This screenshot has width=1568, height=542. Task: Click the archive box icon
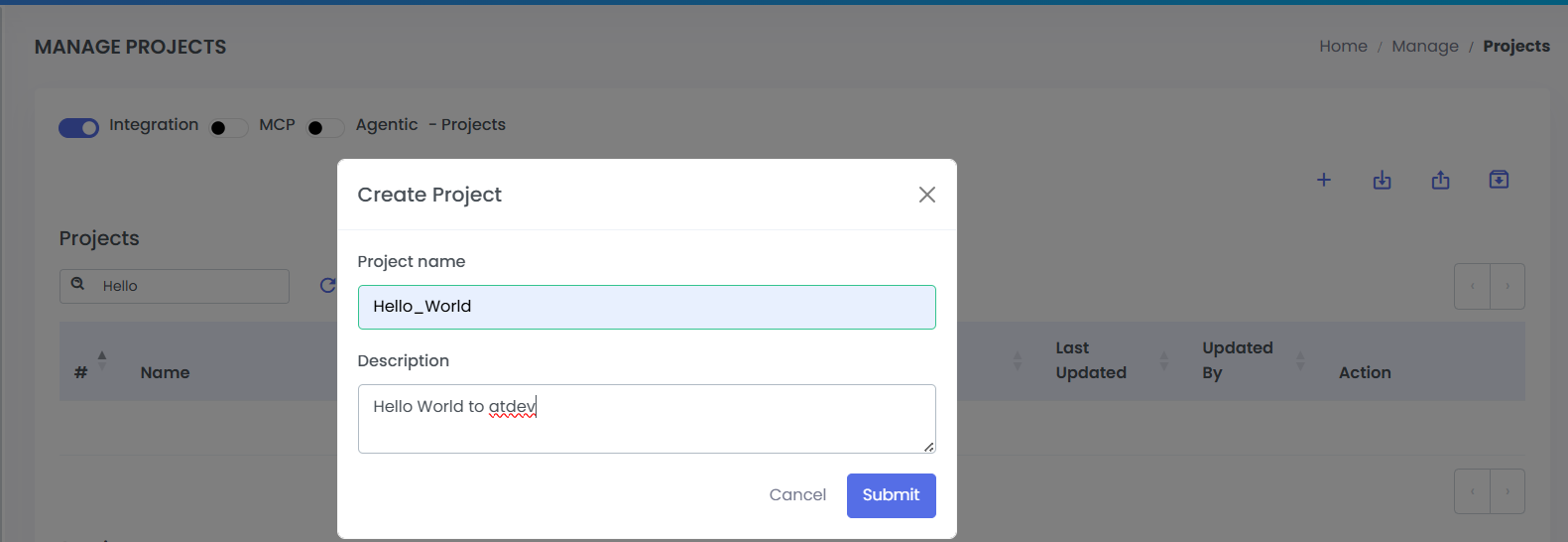click(1499, 180)
